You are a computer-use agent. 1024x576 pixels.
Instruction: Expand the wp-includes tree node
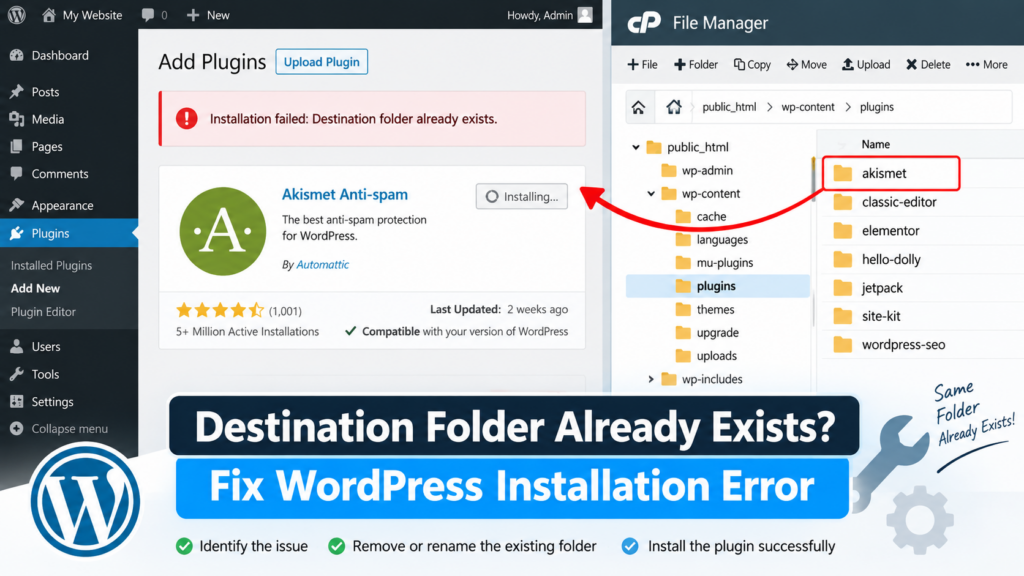(650, 379)
